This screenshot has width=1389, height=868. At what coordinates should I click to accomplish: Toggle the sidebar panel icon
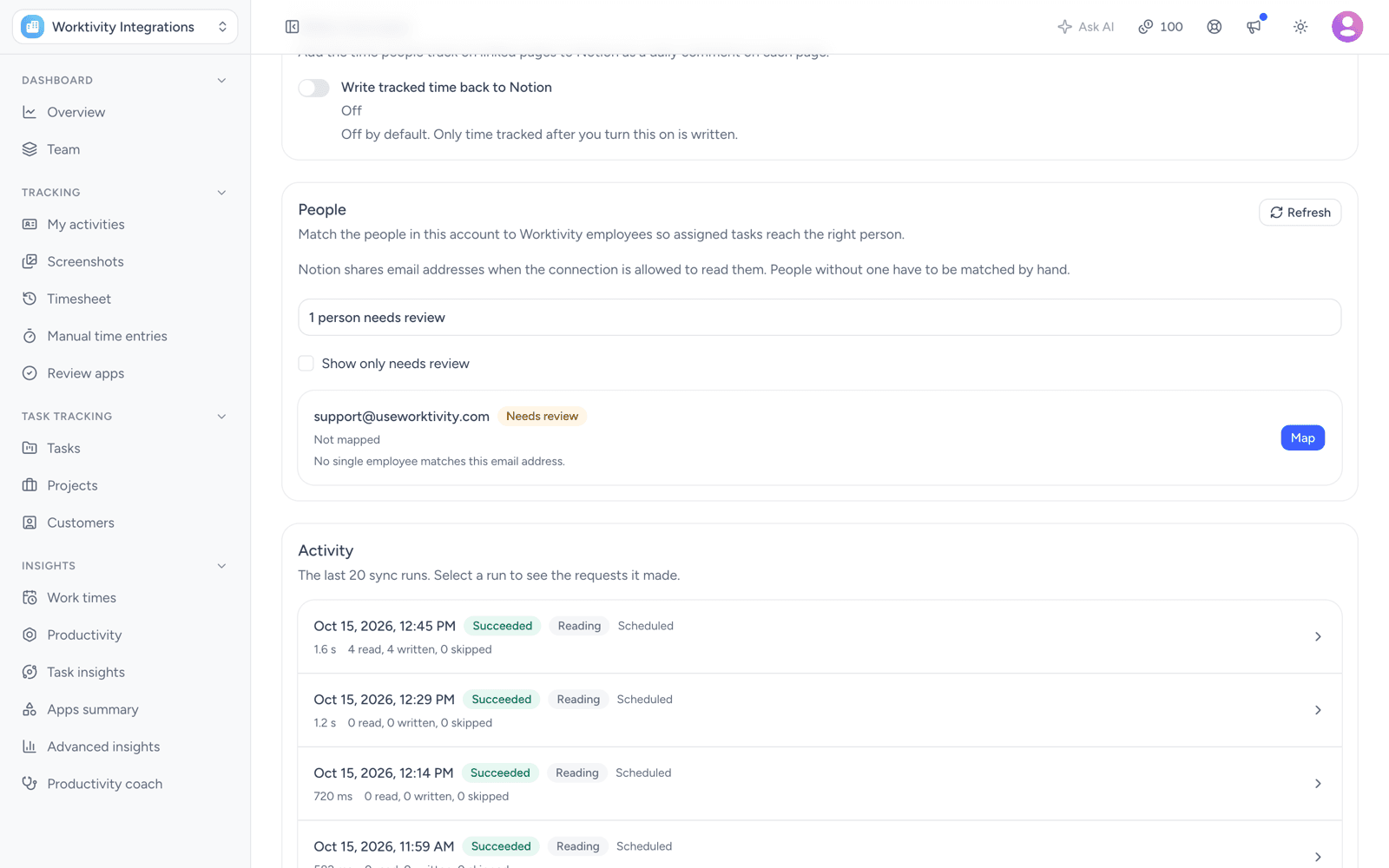coord(293,27)
